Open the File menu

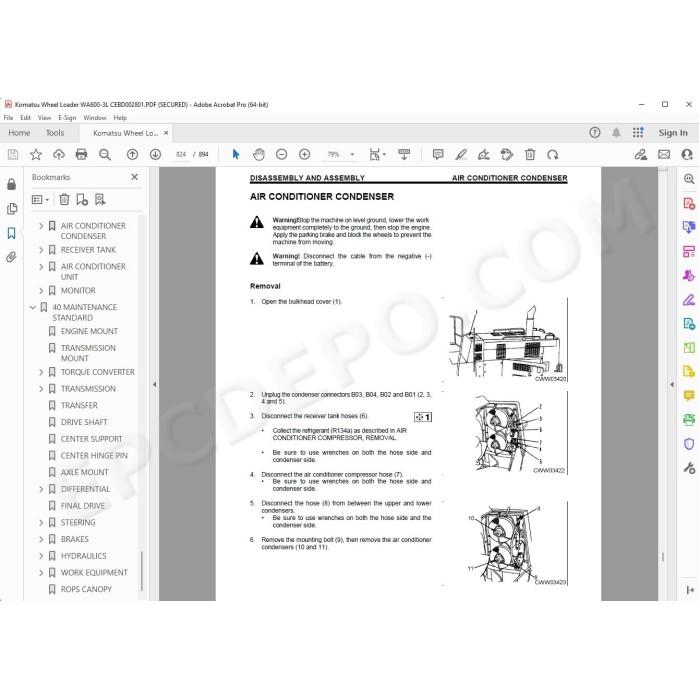(8, 118)
